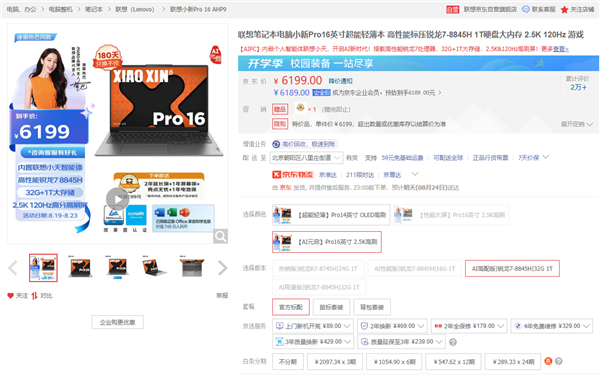Open the delivery address 北京朝阳区 dropdown

306,158
